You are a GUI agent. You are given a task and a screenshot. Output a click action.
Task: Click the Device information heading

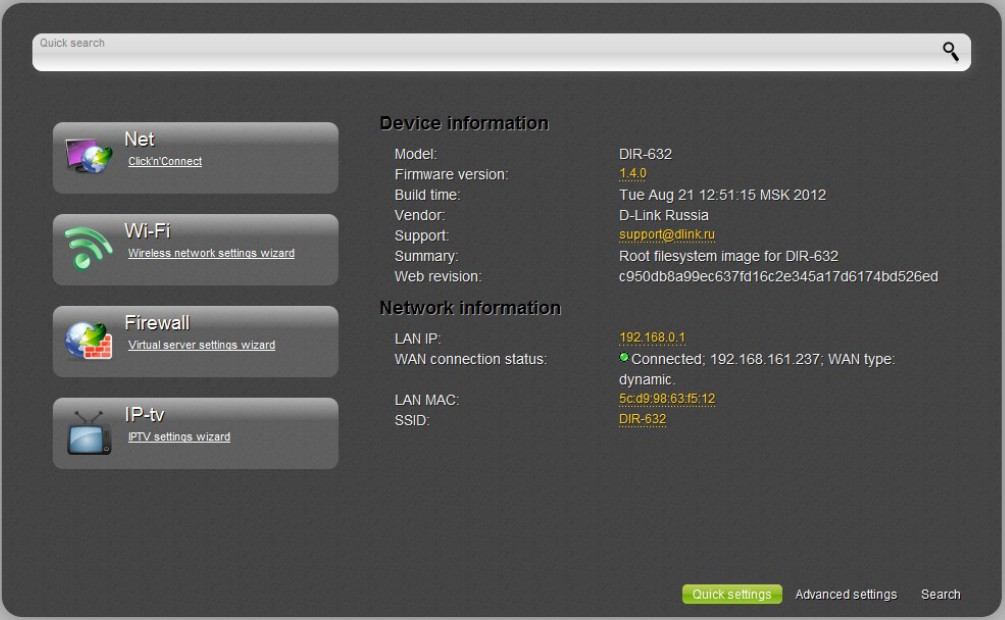point(464,123)
